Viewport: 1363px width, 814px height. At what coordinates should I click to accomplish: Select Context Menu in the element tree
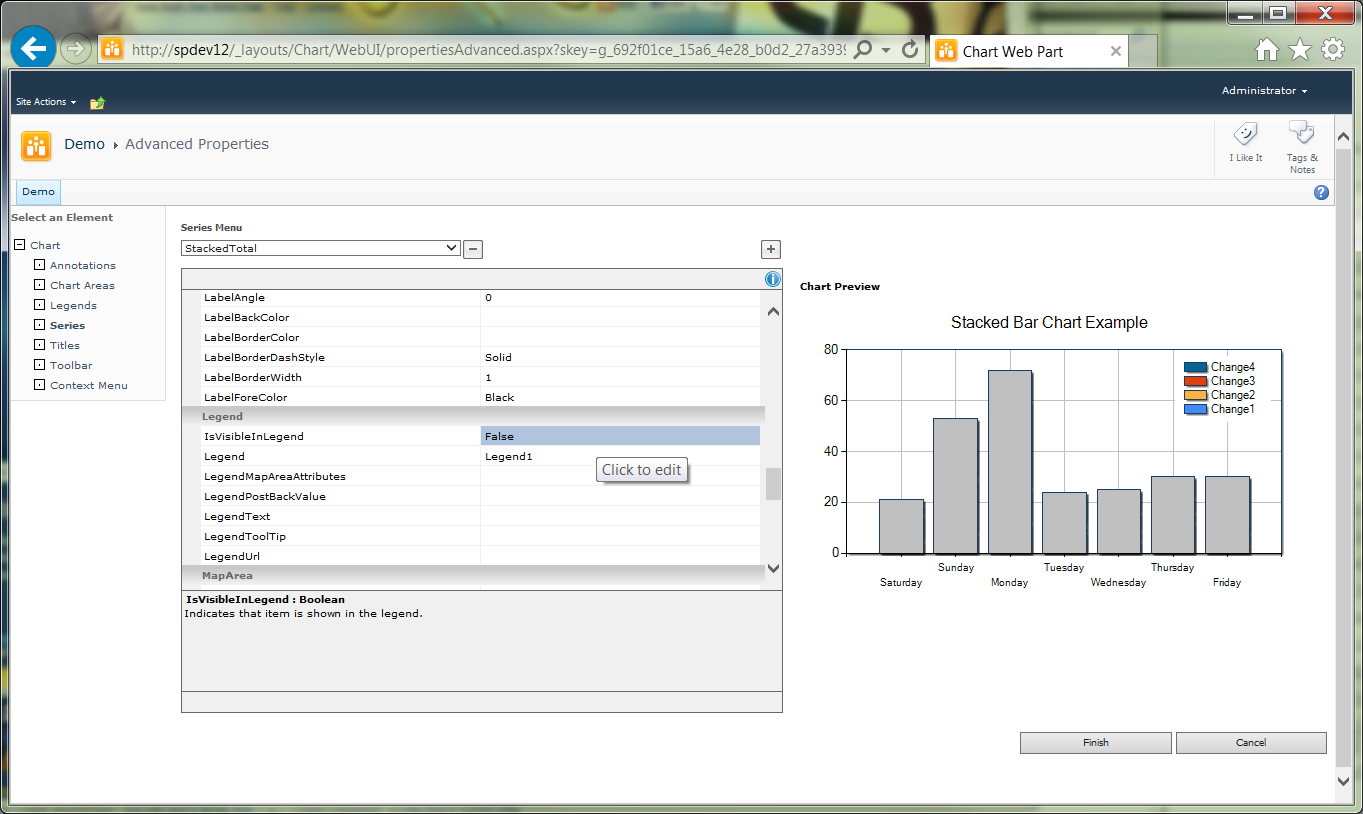click(89, 385)
